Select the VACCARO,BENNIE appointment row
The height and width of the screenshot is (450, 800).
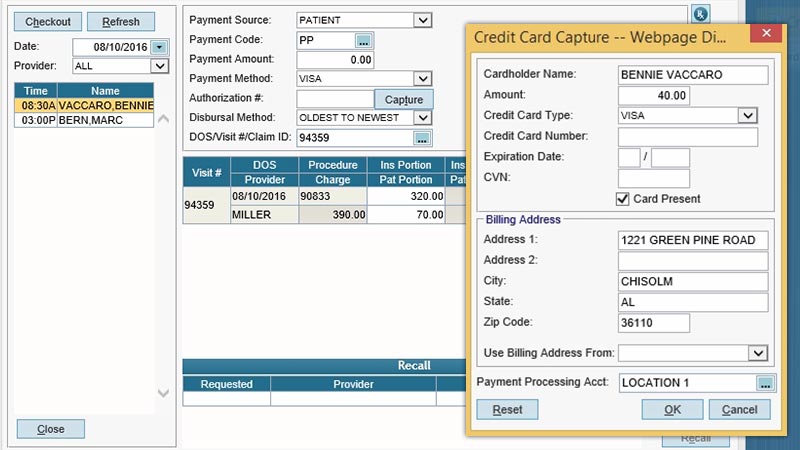tap(84, 106)
